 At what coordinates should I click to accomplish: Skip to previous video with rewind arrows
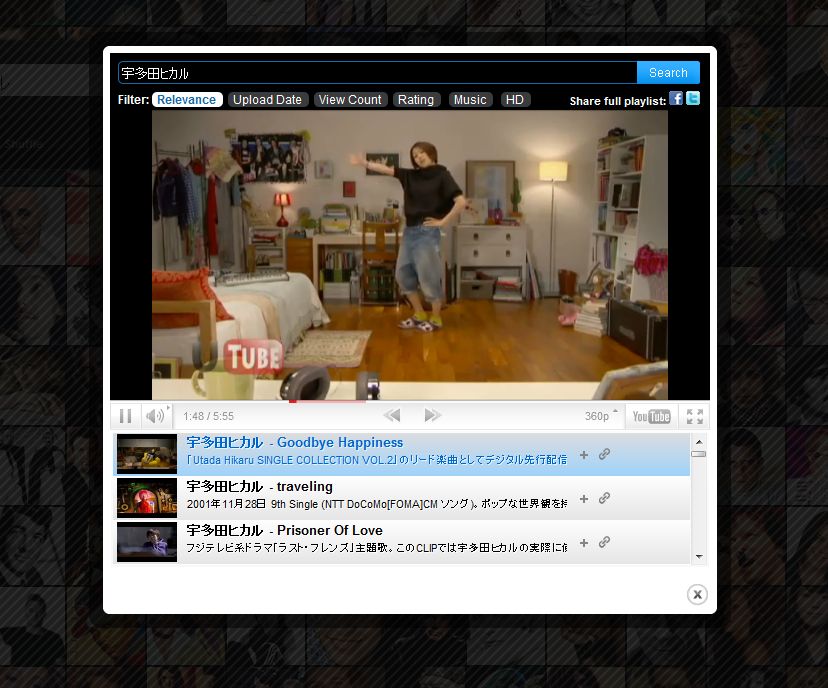392,416
